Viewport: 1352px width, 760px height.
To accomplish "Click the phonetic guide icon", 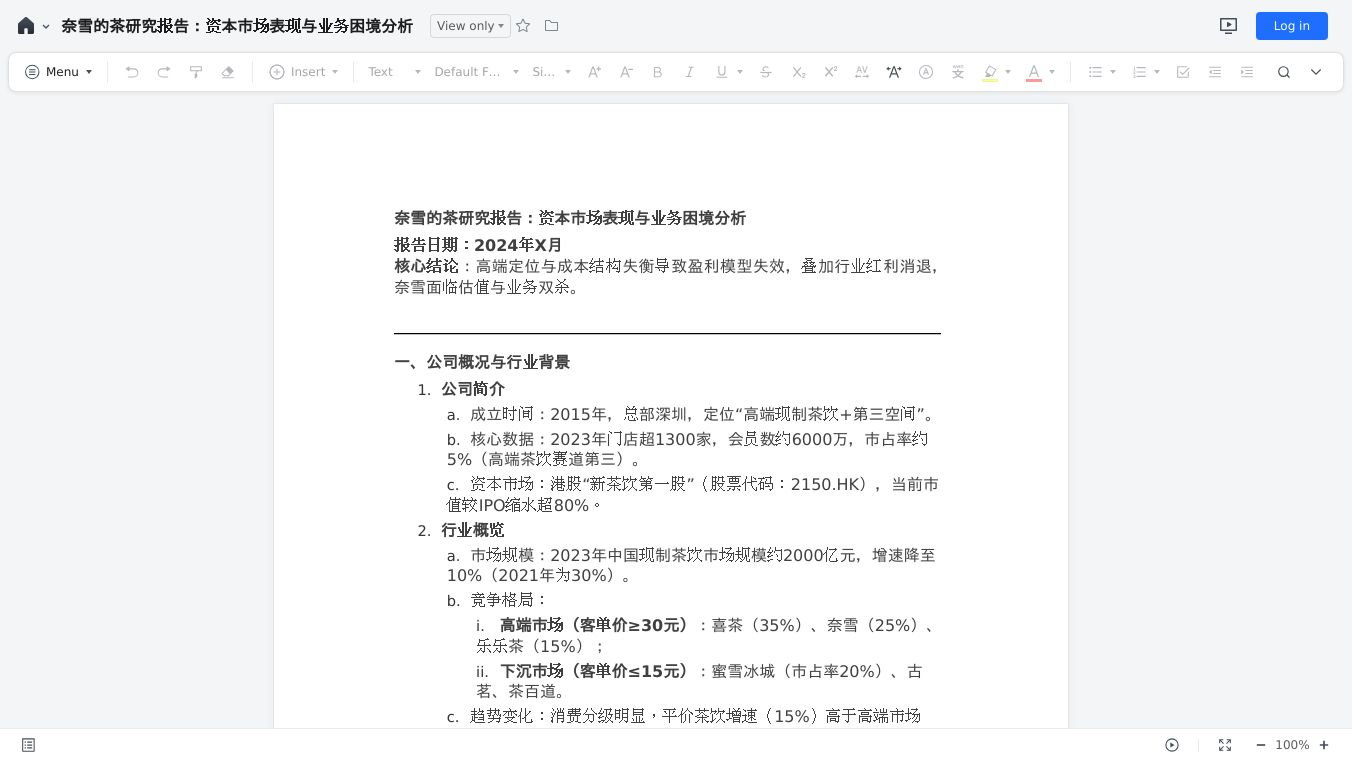I will pos(958,72).
